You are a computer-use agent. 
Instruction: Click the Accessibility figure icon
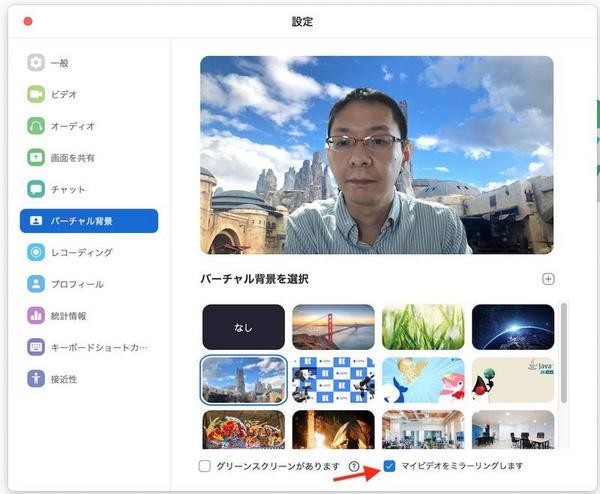pos(36,379)
